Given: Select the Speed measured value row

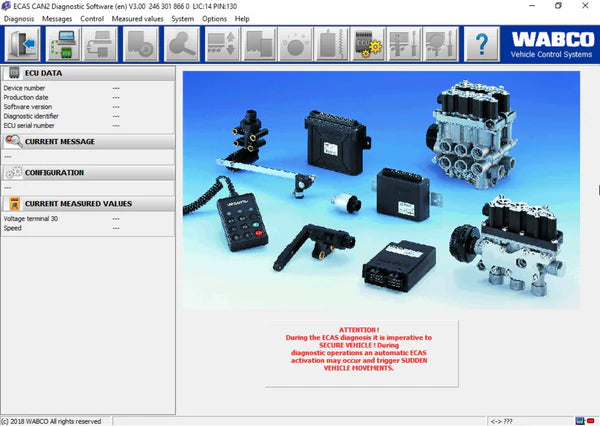Looking at the screenshot, I should pyautogui.click(x=88, y=228).
